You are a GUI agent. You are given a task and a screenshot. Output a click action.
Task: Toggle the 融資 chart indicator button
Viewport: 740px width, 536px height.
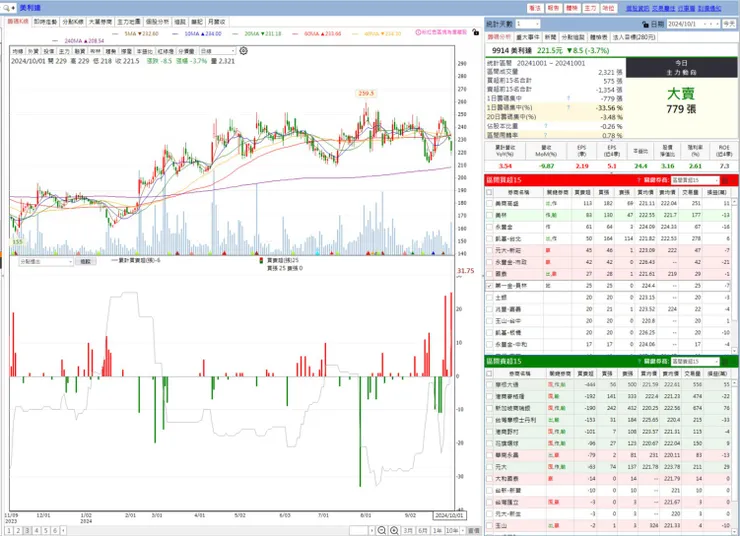coord(80,51)
